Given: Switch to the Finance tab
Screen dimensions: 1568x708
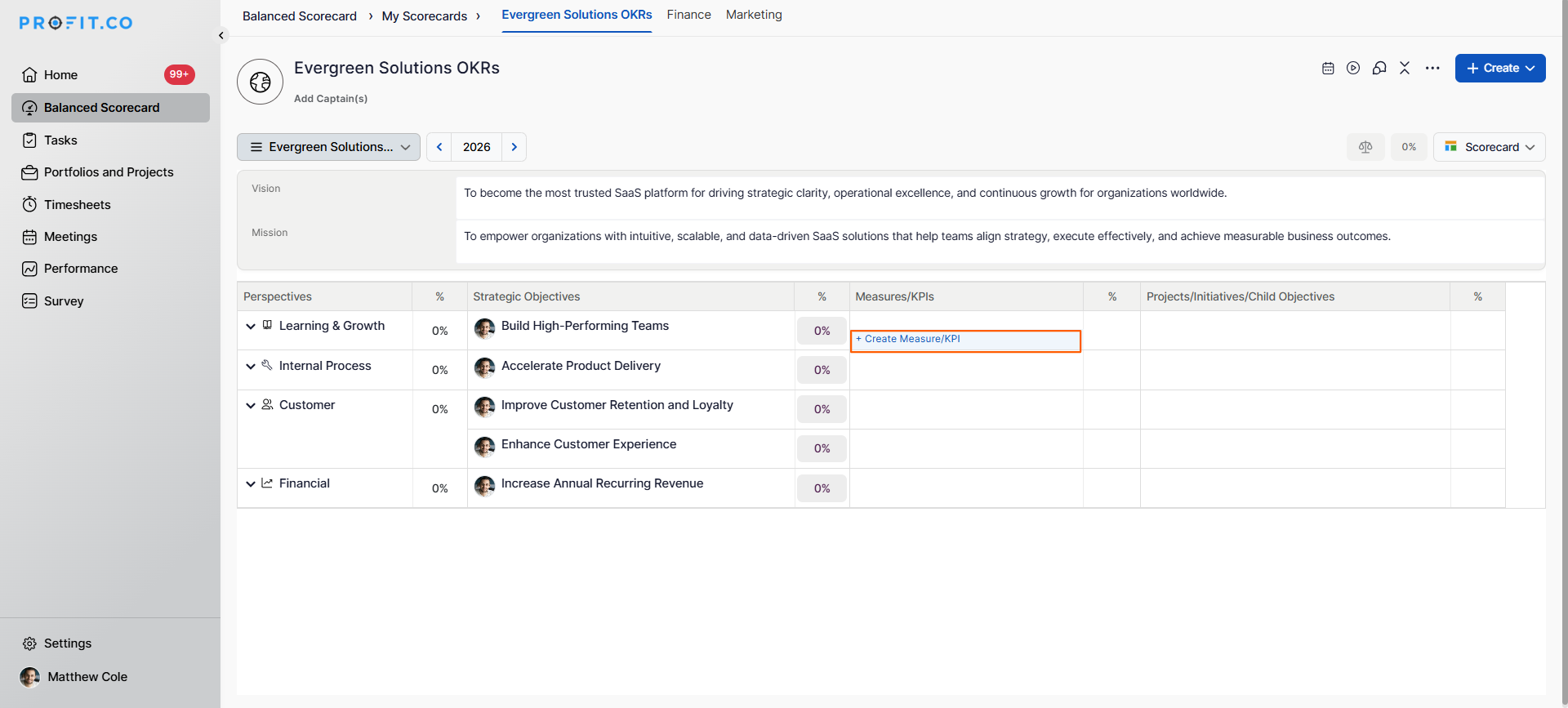Looking at the screenshot, I should pos(688,15).
